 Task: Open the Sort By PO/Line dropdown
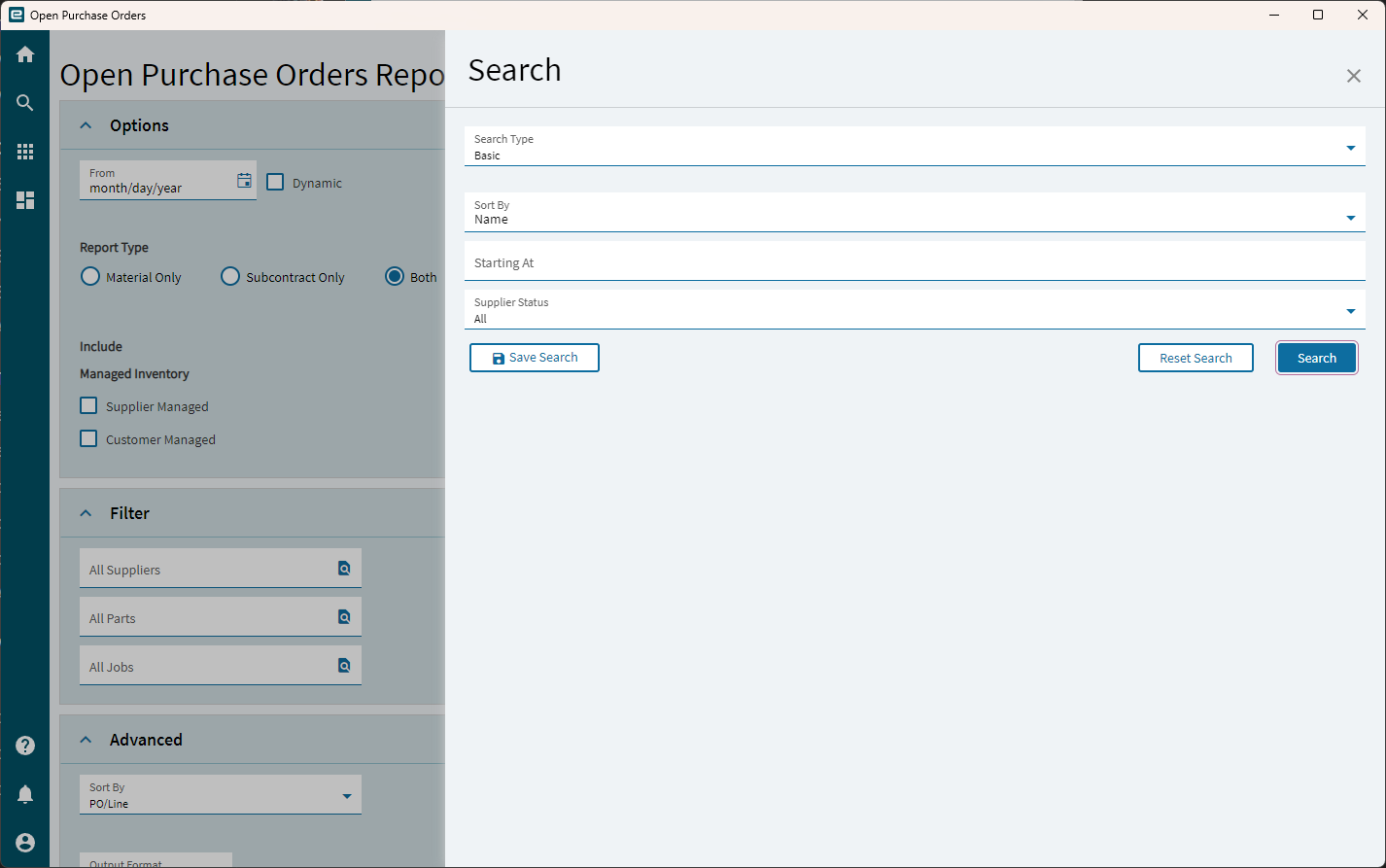[221, 795]
